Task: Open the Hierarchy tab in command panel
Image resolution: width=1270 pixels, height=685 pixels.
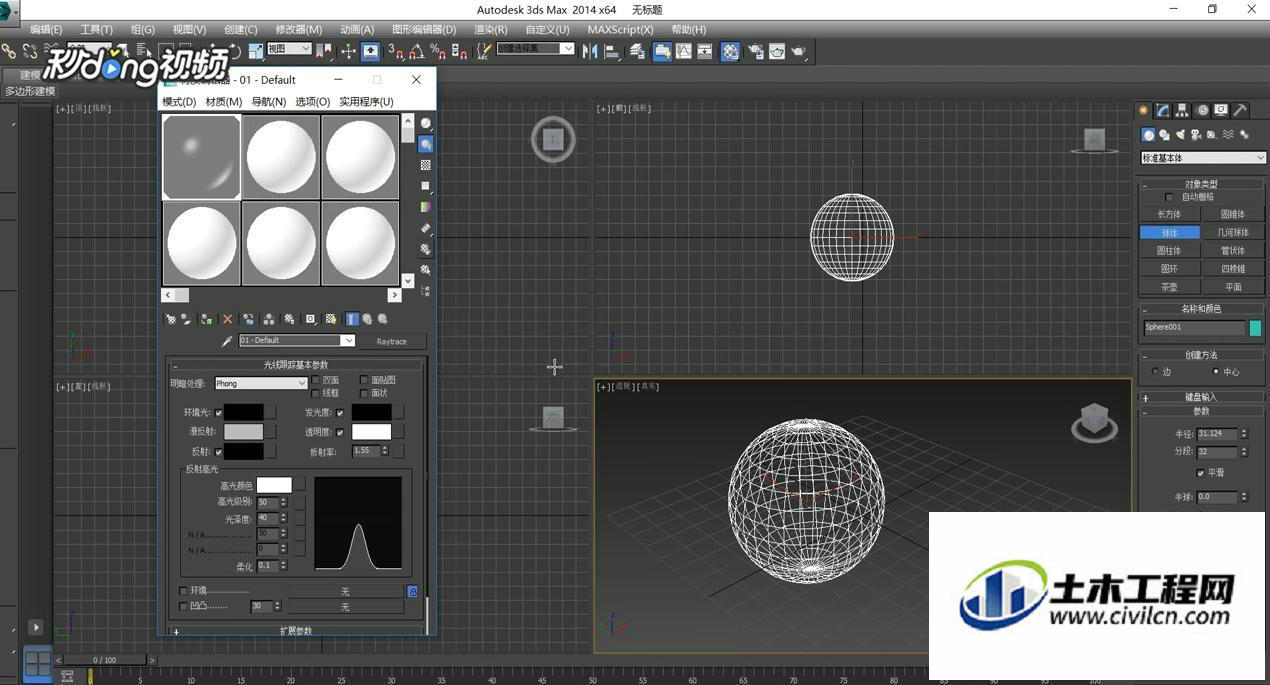Action: [x=1182, y=110]
